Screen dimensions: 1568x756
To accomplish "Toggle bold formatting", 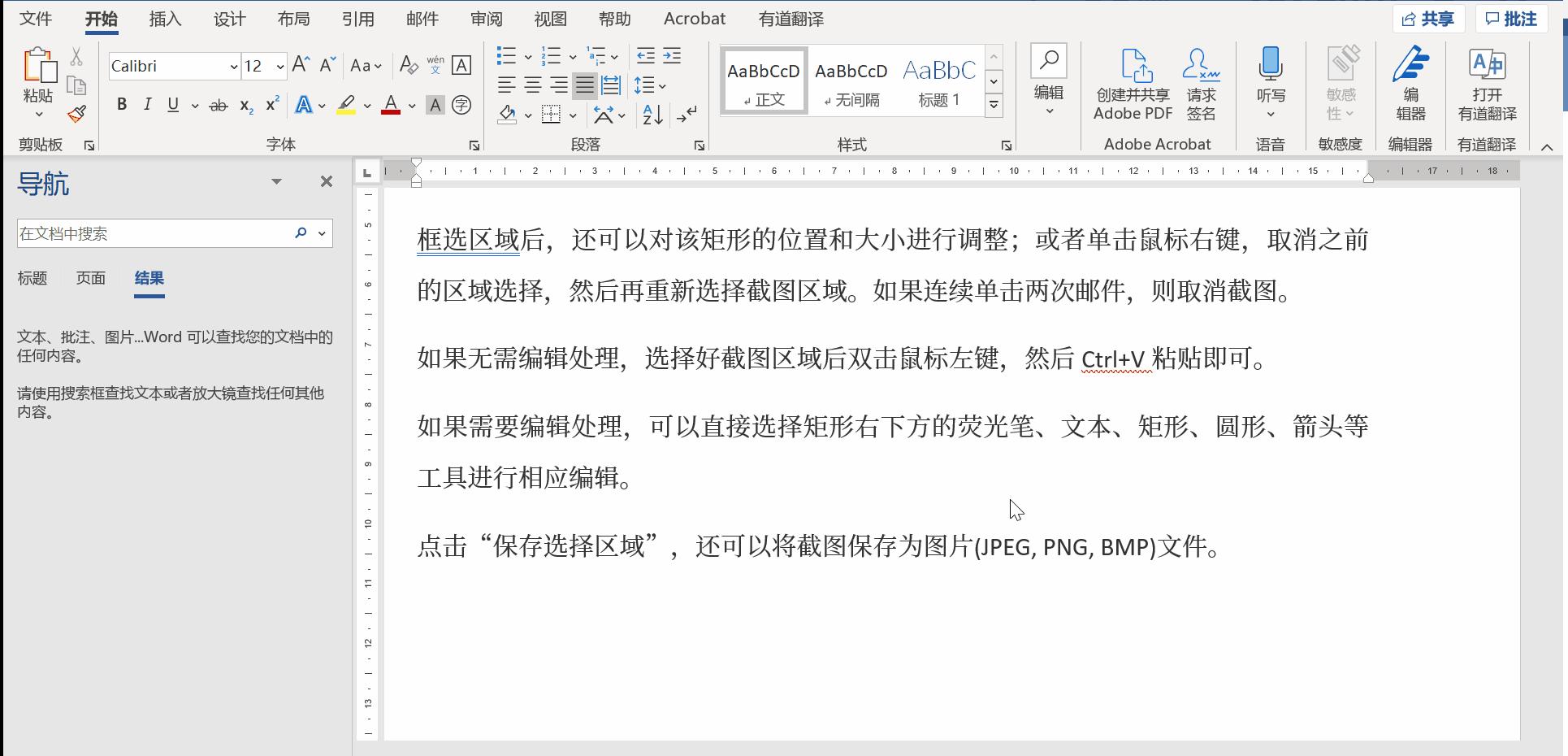I will pyautogui.click(x=122, y=104).
